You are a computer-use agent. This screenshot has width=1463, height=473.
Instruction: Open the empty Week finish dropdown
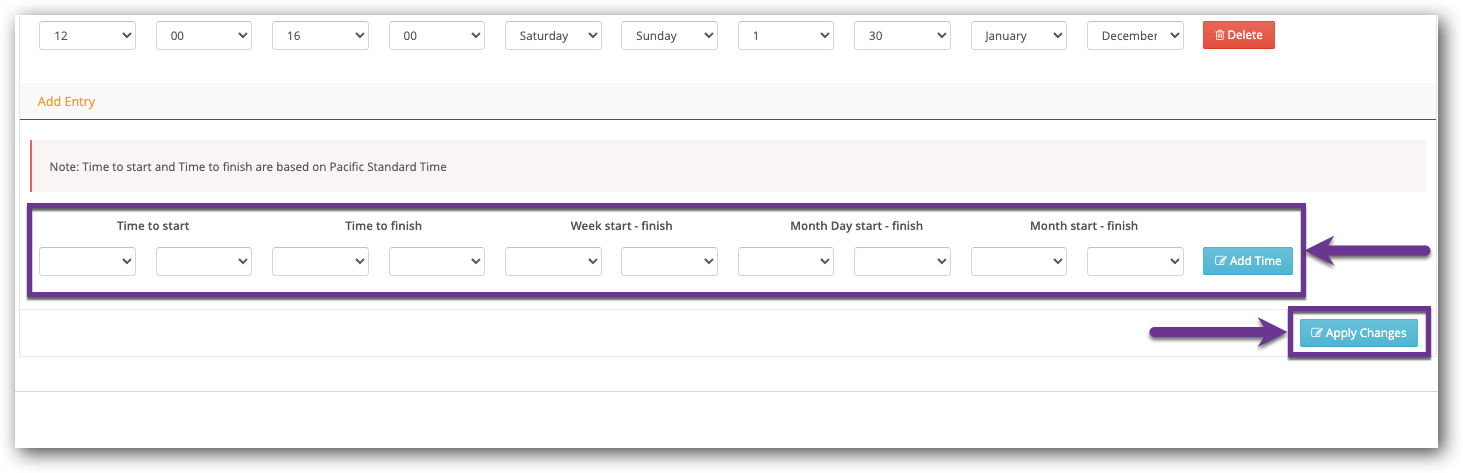click(669, 261)
